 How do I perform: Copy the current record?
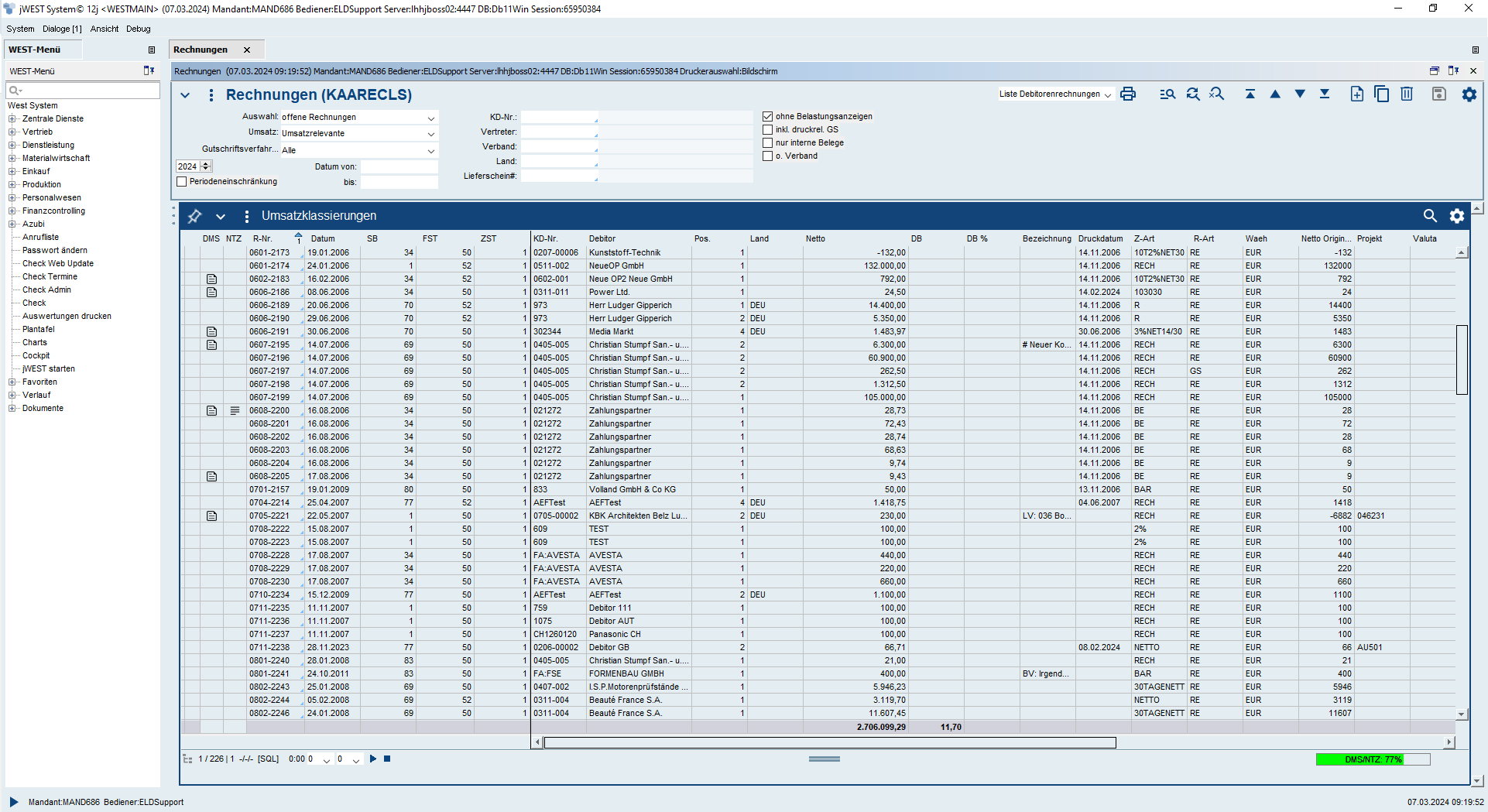pos(1382,94)
